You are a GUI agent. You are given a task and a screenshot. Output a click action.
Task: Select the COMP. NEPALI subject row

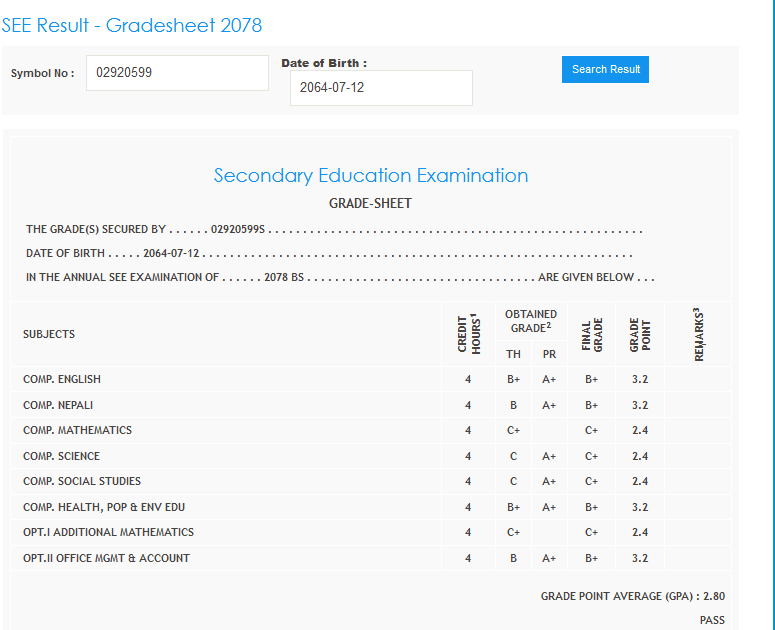58,405
